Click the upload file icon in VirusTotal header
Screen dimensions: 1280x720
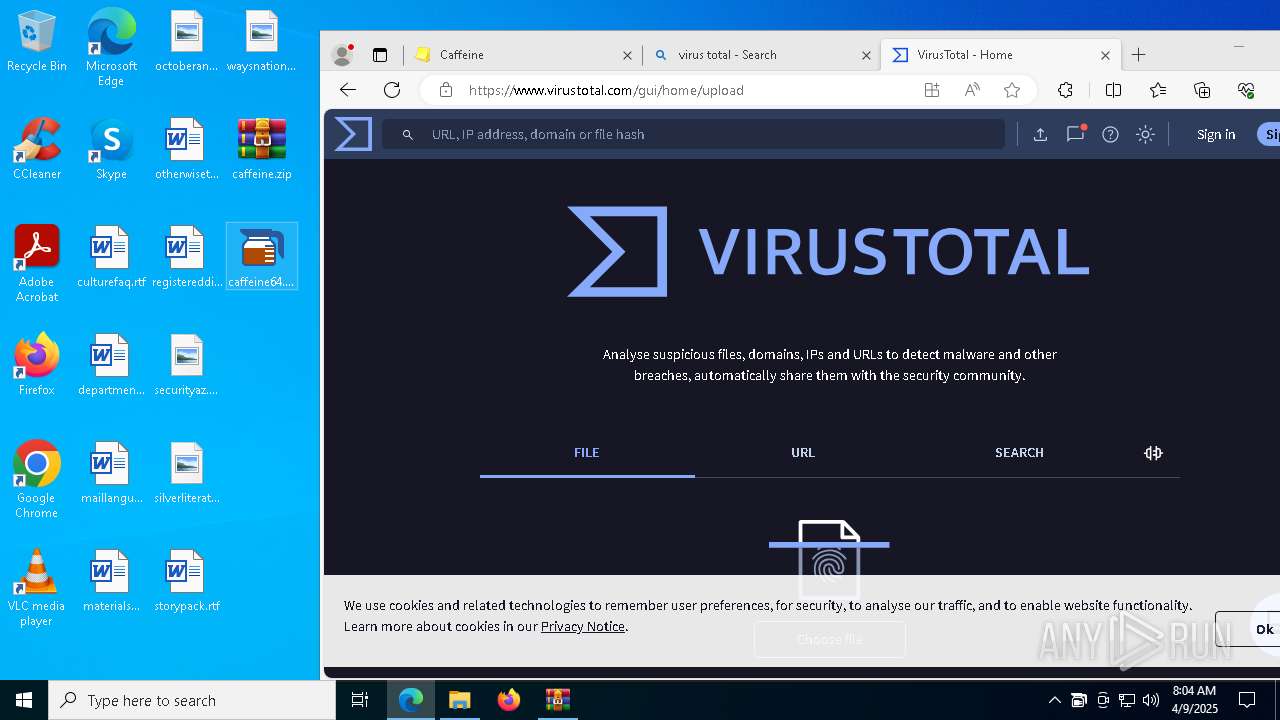point(1040,134)
